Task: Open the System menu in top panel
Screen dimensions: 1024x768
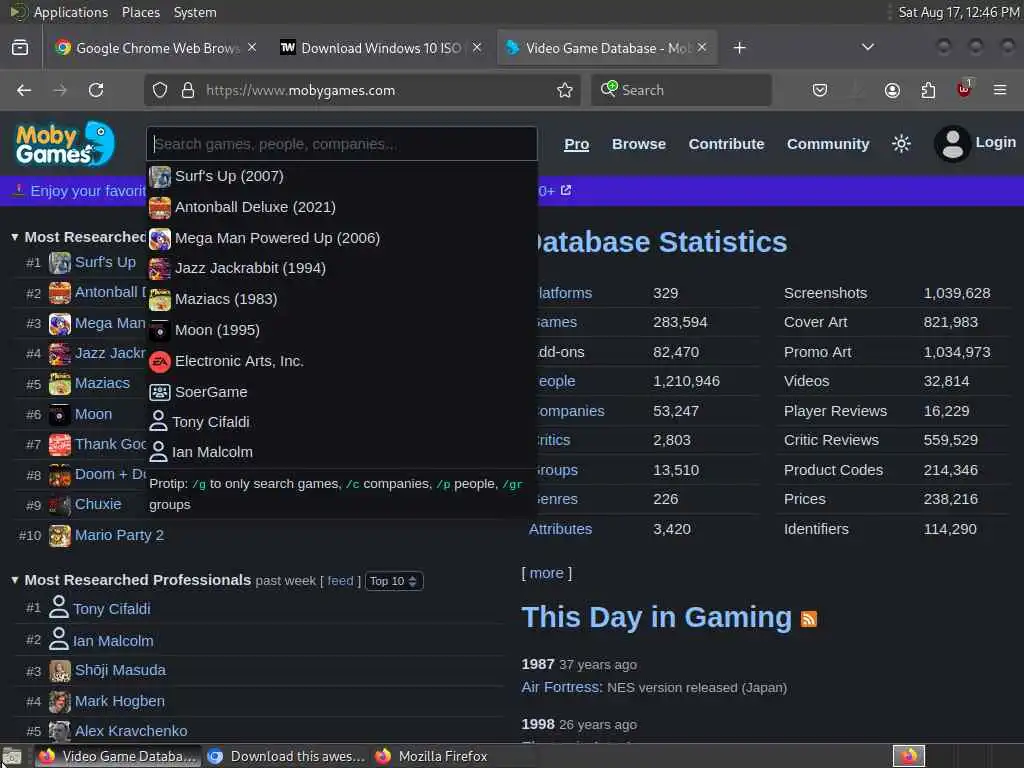Action: coord(195,12)
